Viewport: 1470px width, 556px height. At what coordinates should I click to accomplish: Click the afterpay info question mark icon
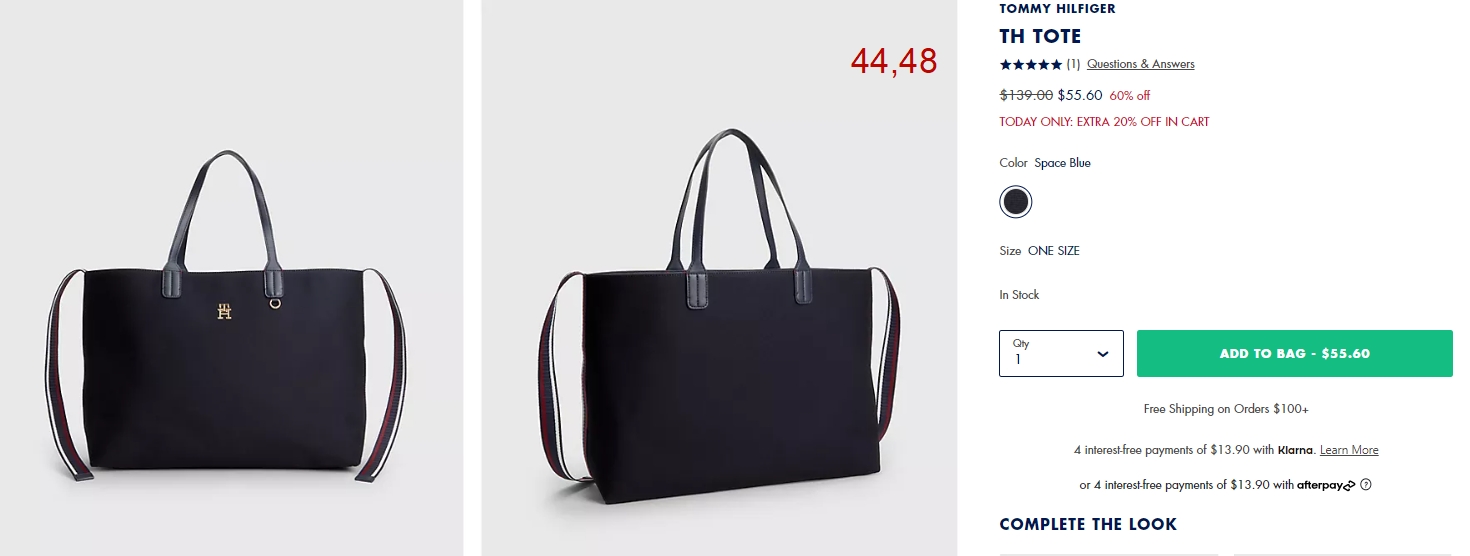[x=1366, y=485]
